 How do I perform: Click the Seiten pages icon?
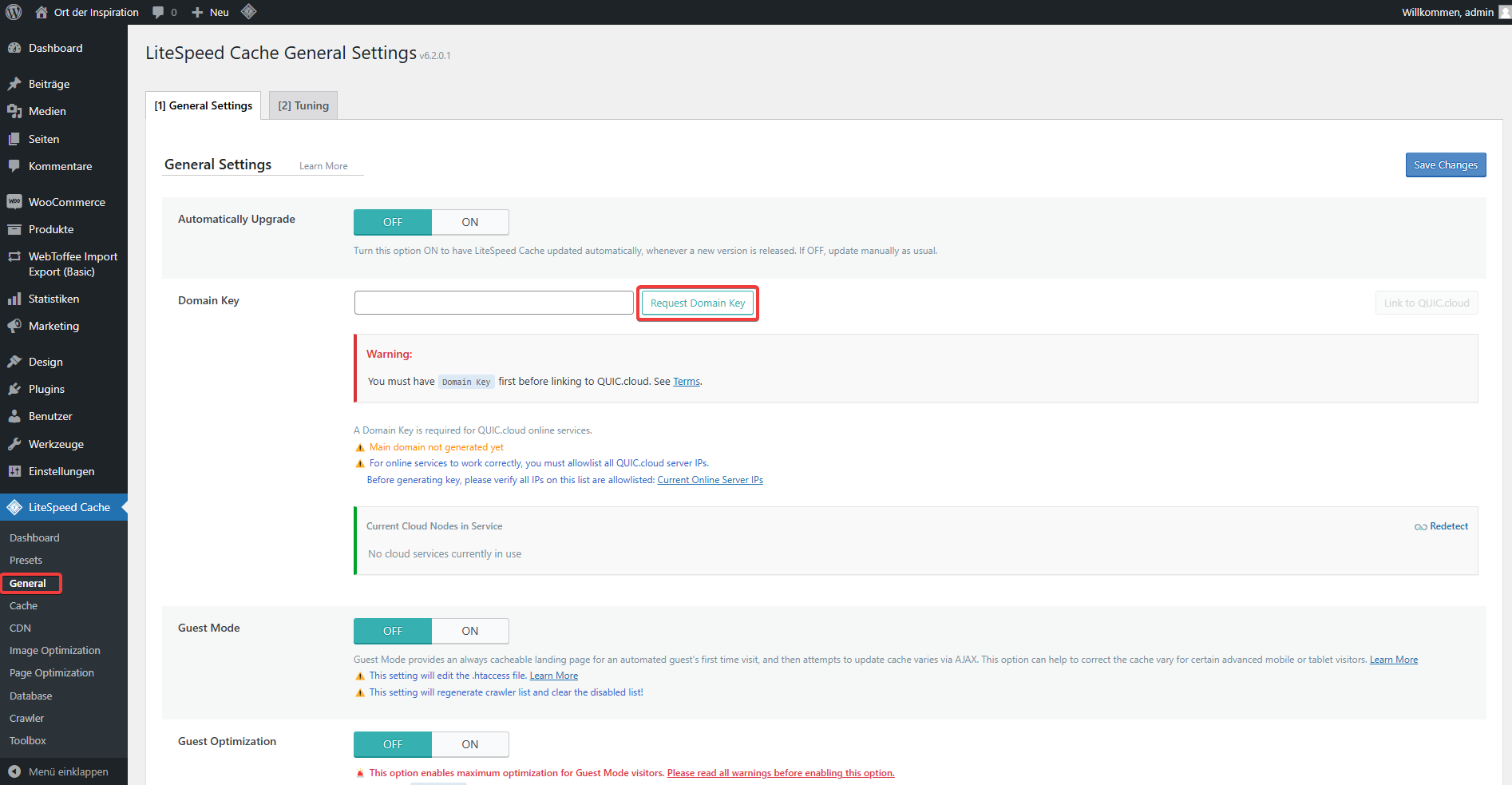(x=14, y=139)
